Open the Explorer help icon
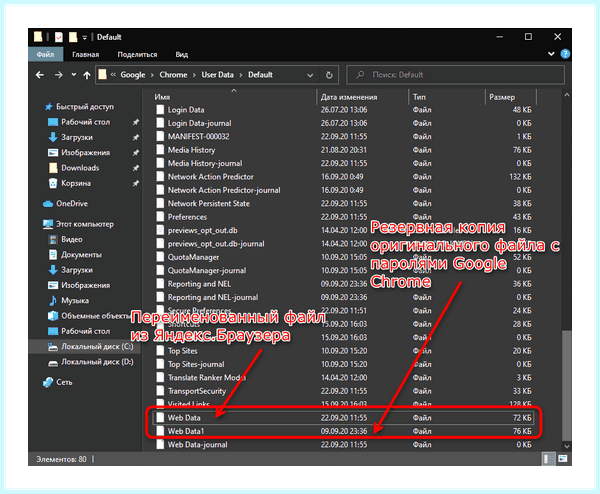 565,54
